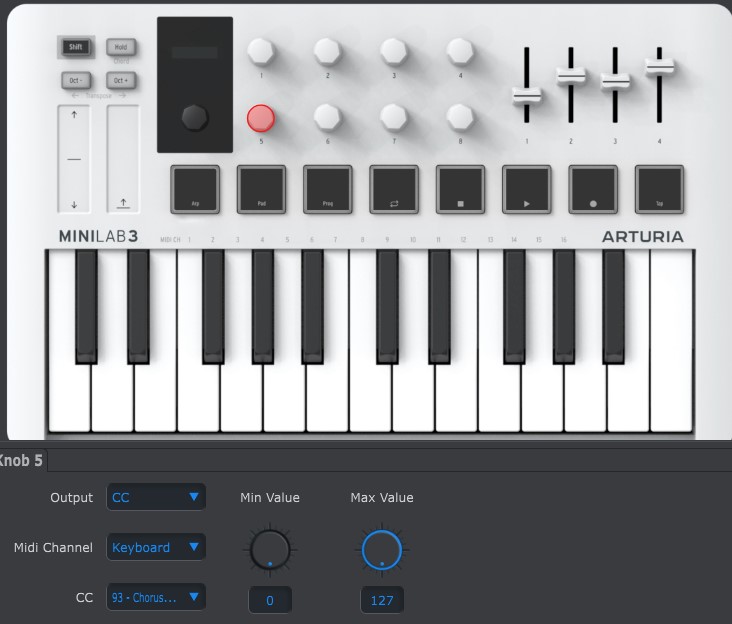Click the Shift button on the MiniLab
Image resolution: width=732 pixels, height=624 pixels.
coord(76,47)
